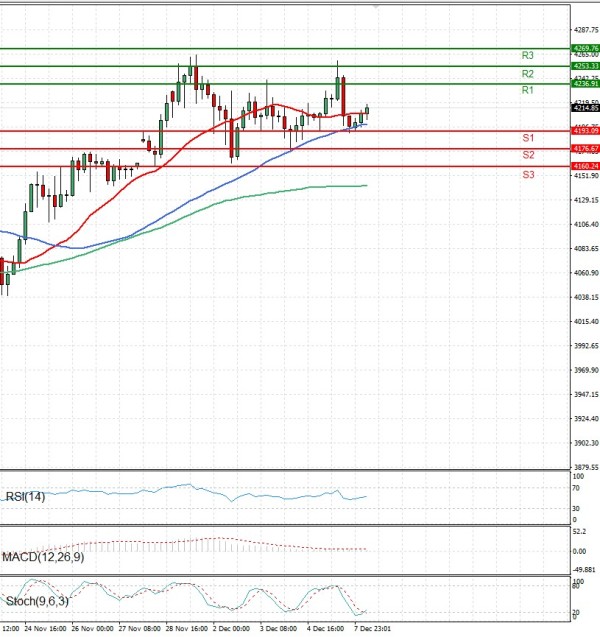
Task: Select the 4236.91 resistance price tag
Action: pyautogui.click(x=585, y=84)
